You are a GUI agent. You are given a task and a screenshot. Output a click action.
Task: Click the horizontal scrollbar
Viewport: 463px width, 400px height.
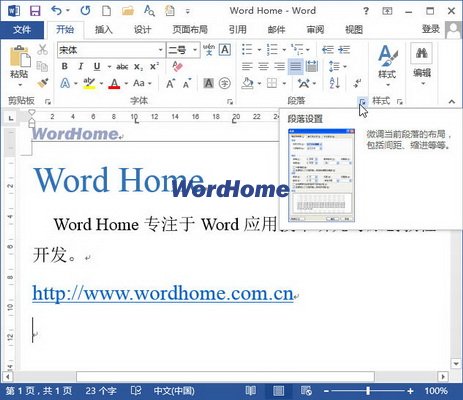point(225,377)
